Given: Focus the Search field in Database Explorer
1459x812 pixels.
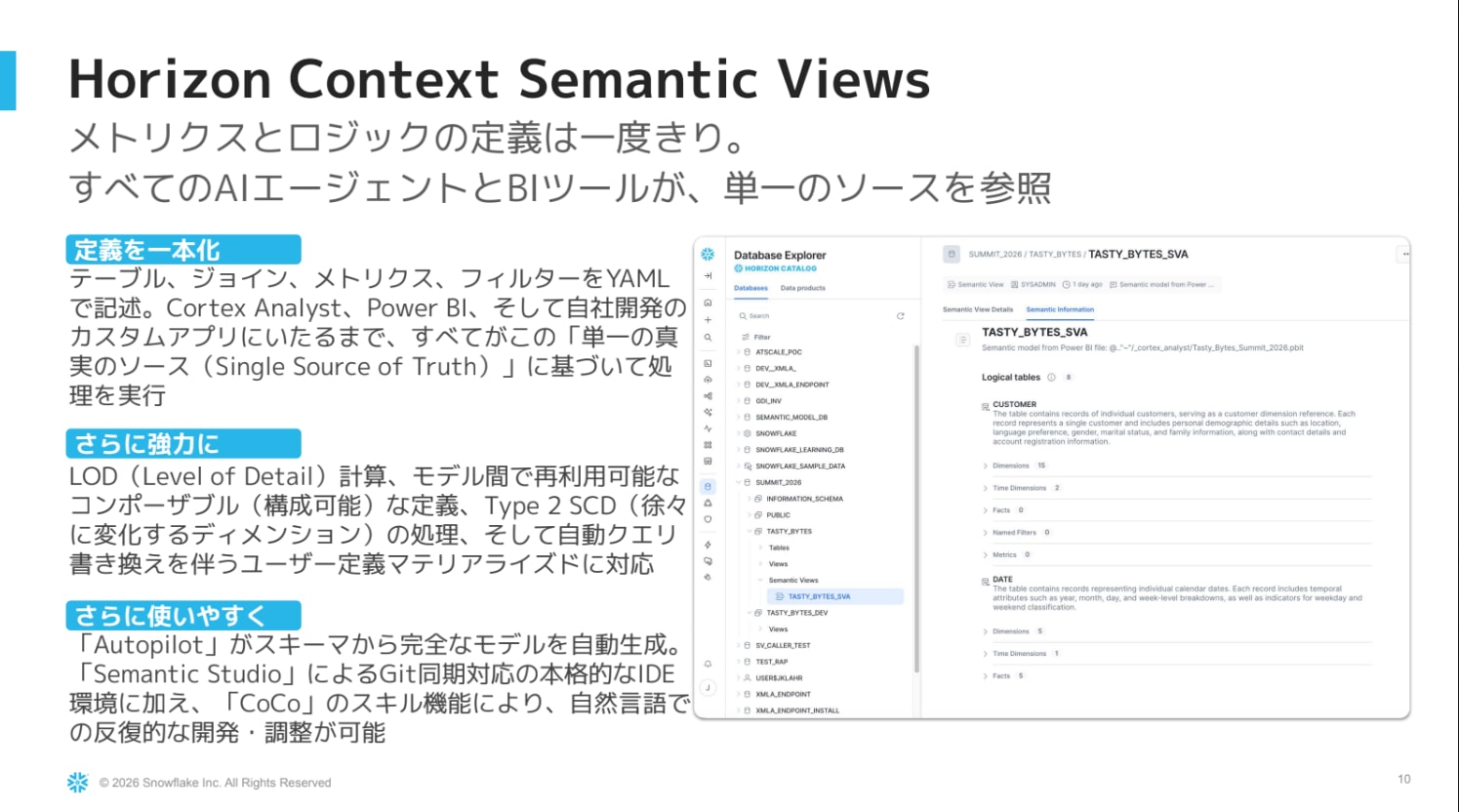Looking at the screenshot, I should [x=815, y=316].
